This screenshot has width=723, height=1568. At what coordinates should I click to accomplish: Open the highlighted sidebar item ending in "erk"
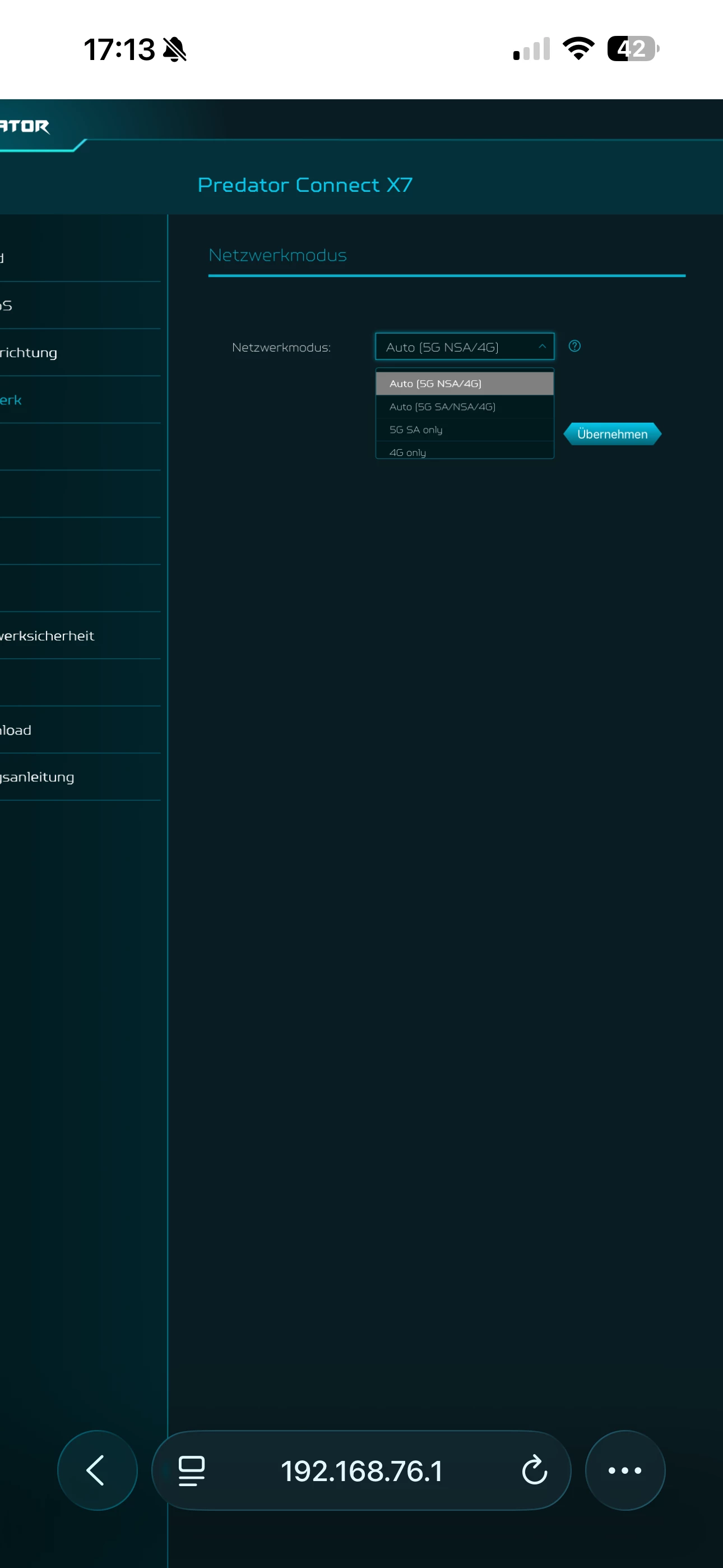[x=80, y=400]
